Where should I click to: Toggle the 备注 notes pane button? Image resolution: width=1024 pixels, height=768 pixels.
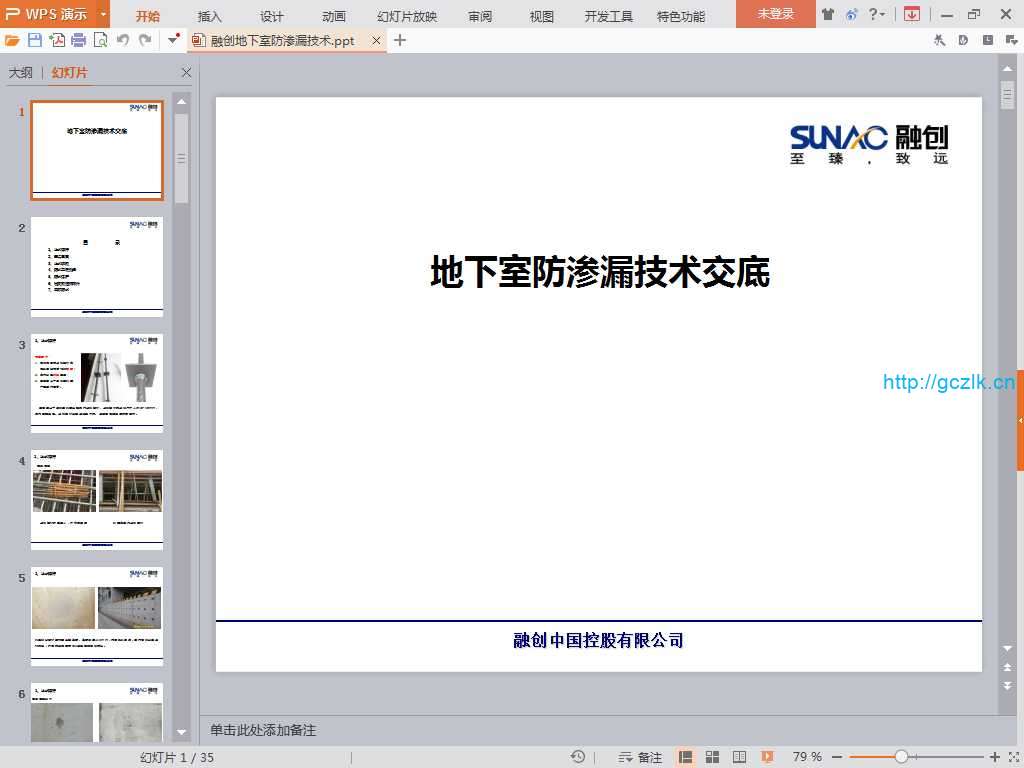coord(641,757)
